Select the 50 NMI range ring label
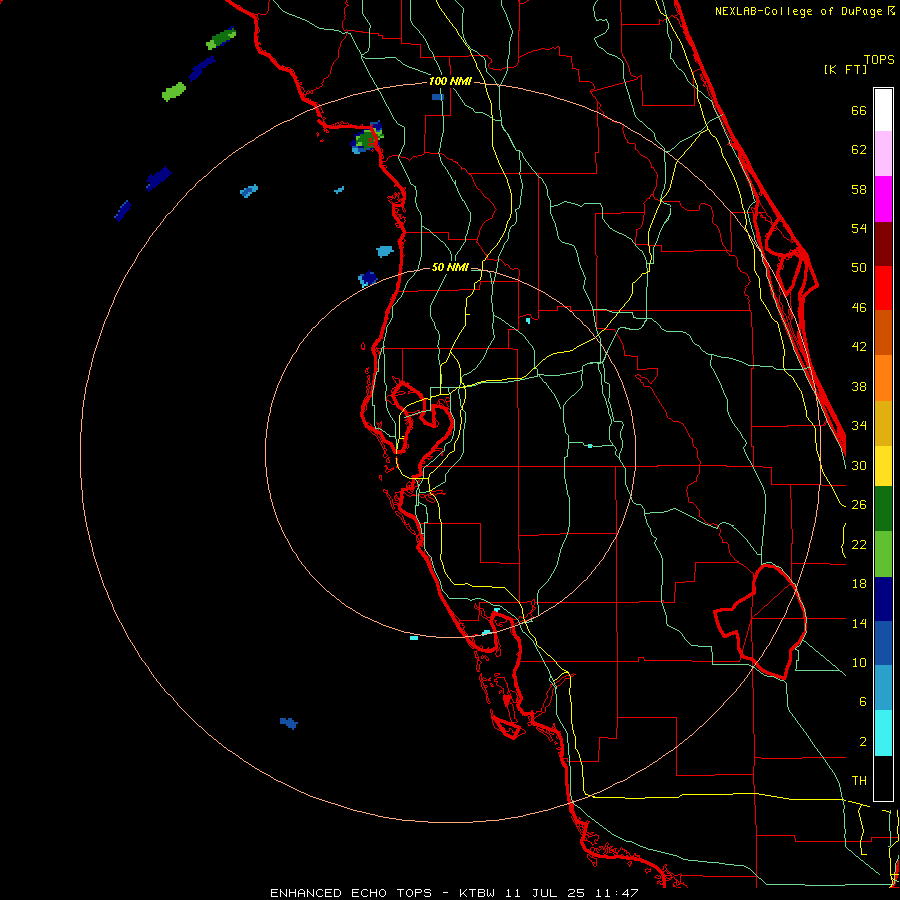 (450, 267)
